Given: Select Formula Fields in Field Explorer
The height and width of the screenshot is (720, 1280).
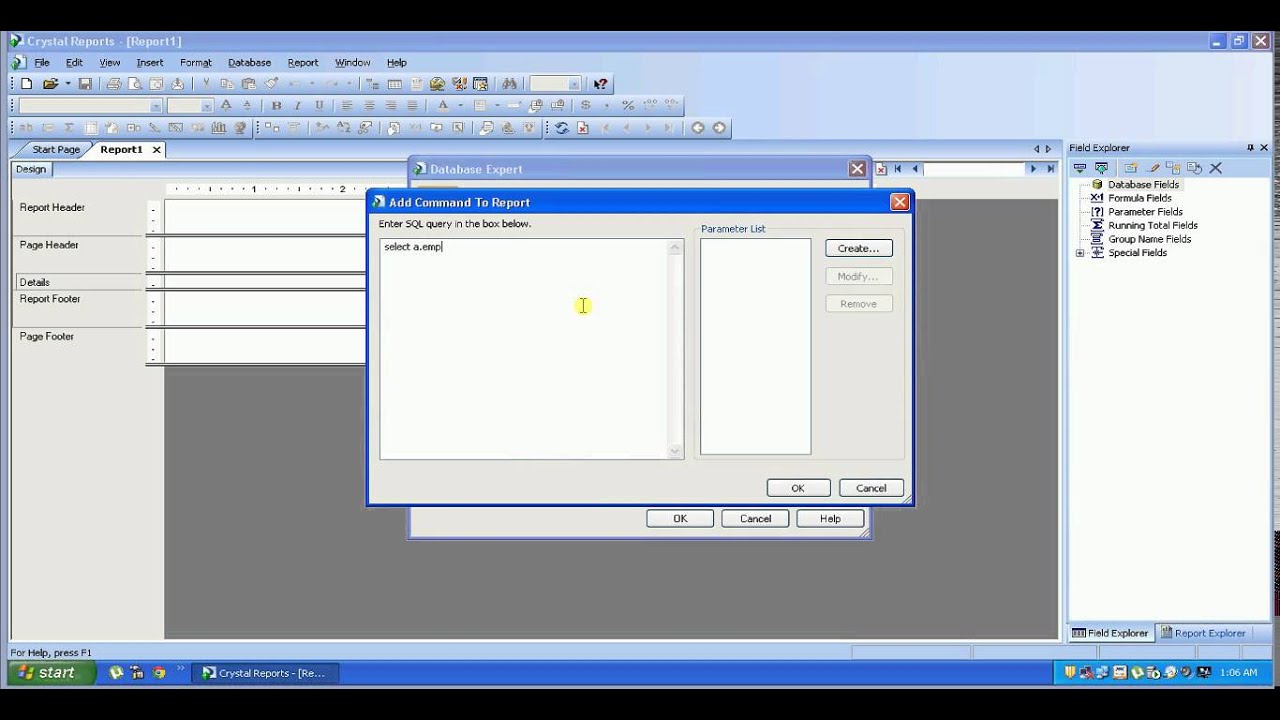Looking at the screenshot, I should click(x=1140, y=198).
